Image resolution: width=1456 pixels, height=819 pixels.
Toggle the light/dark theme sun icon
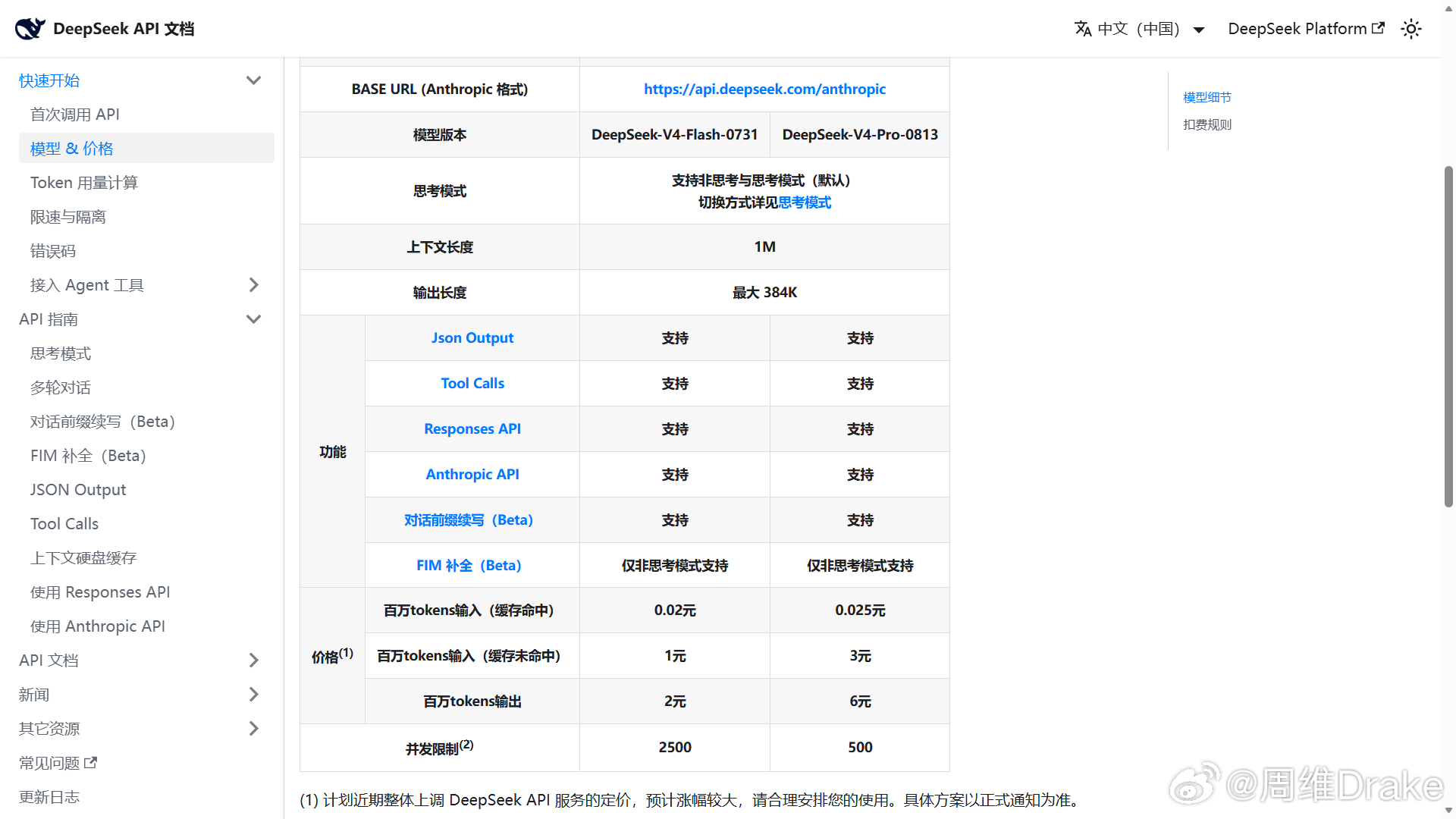(1410, 29)
